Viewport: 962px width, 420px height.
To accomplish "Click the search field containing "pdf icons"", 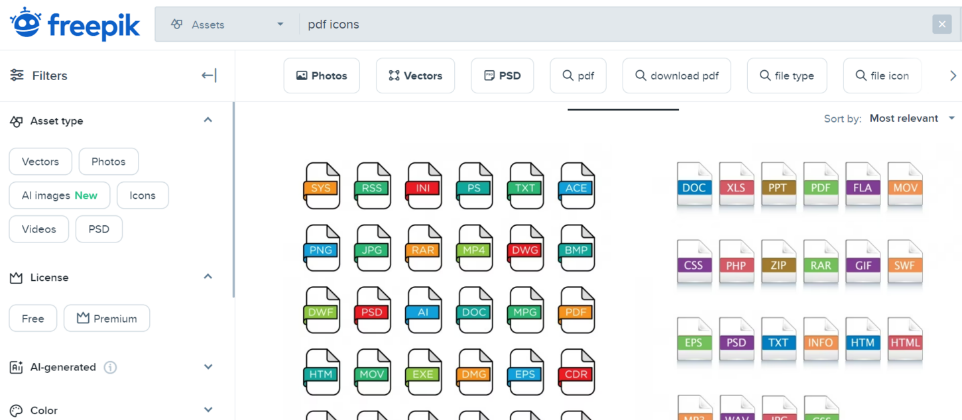I will [x=600, y=24].
